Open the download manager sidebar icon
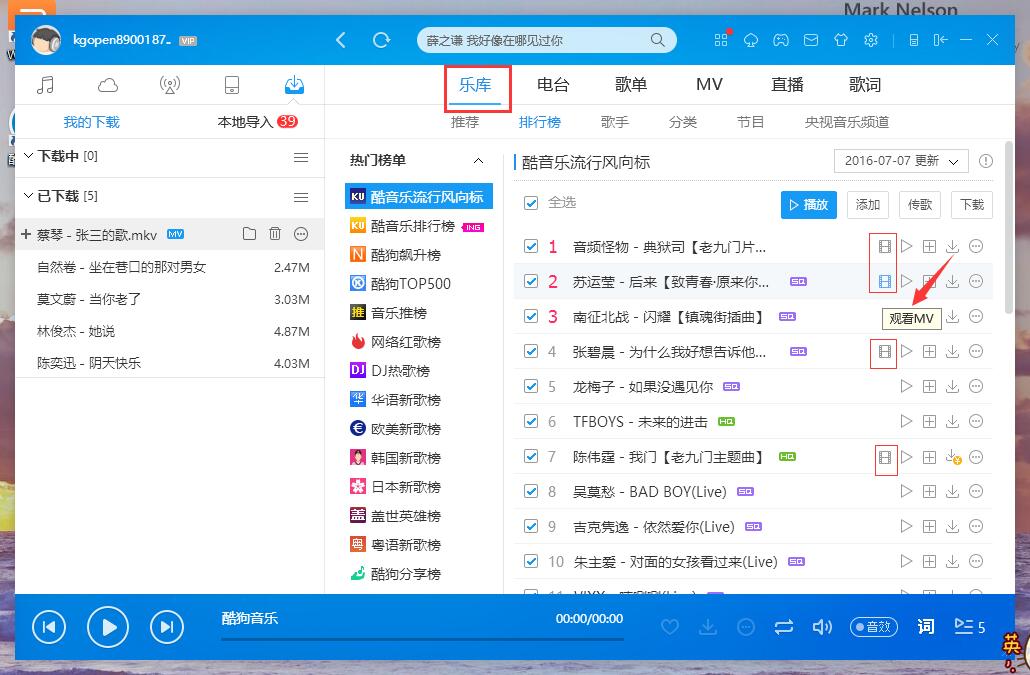The height and width of the screenshot is (675, 1030). tap(294, 85)
